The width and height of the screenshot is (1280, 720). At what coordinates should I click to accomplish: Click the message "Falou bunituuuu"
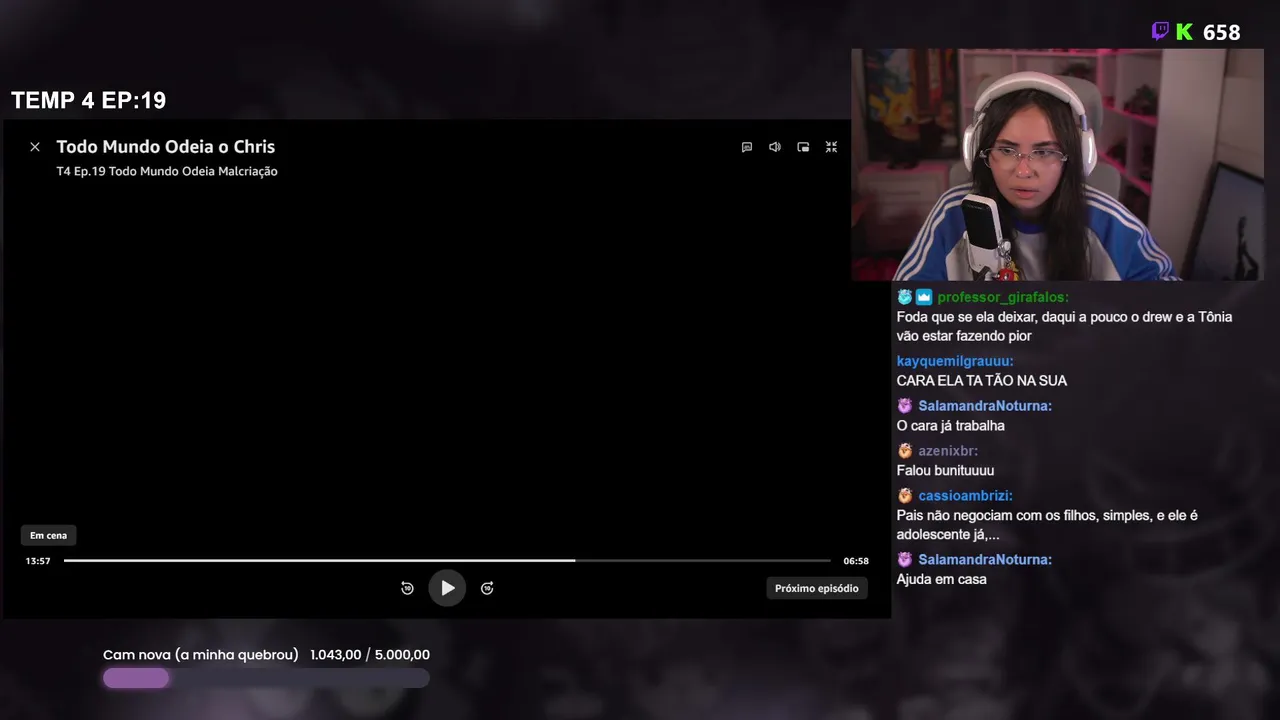coord(945,471)
